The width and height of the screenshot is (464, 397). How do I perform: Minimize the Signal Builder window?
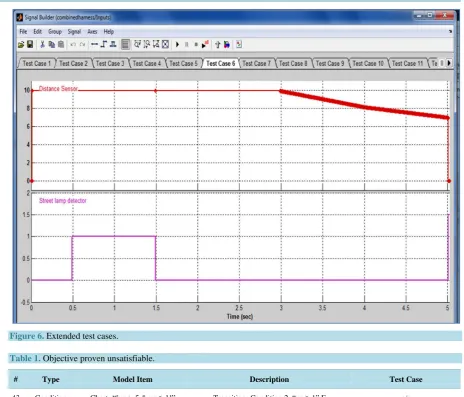(x=419, y=15)
